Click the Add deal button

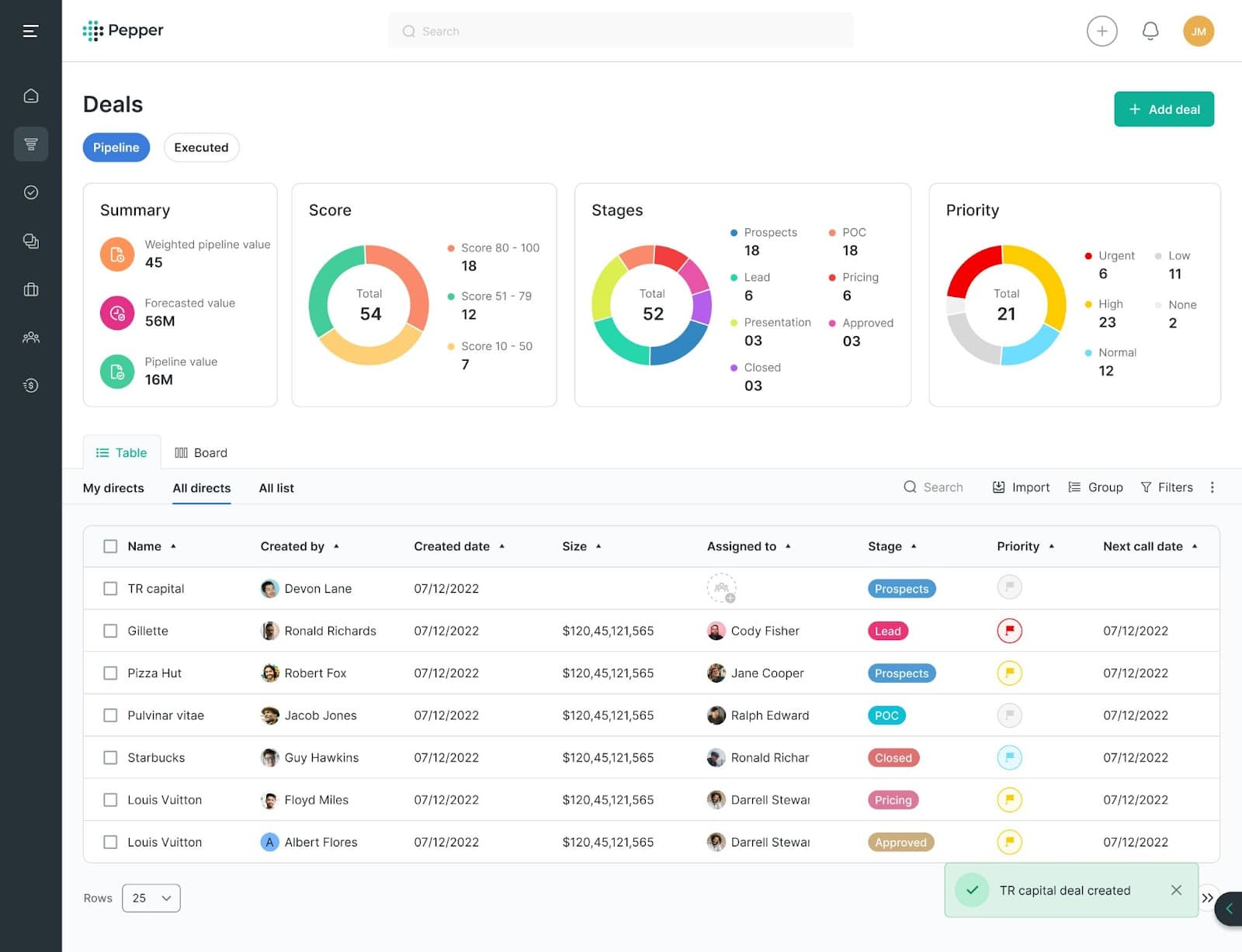coord(1164,109)
